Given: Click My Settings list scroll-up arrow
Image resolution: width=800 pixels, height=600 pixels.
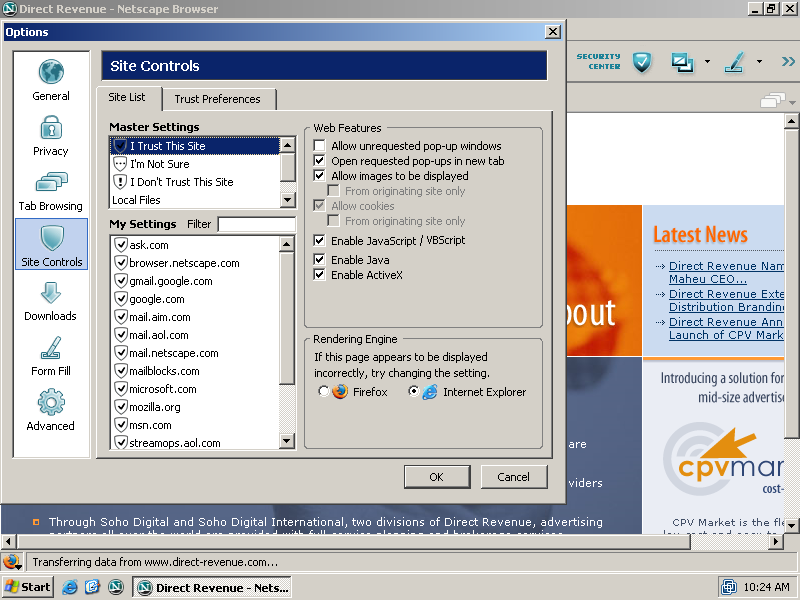Looking at the screenshot, I should point(287,244).
